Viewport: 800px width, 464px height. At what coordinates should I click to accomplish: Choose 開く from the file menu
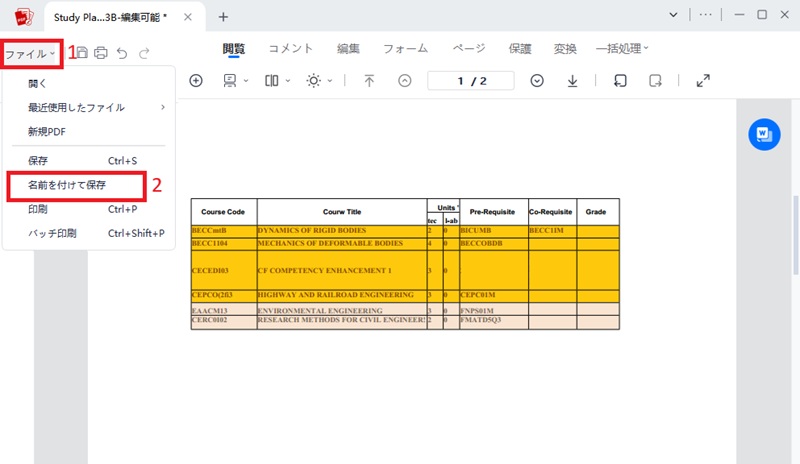(x=88, y=84)
